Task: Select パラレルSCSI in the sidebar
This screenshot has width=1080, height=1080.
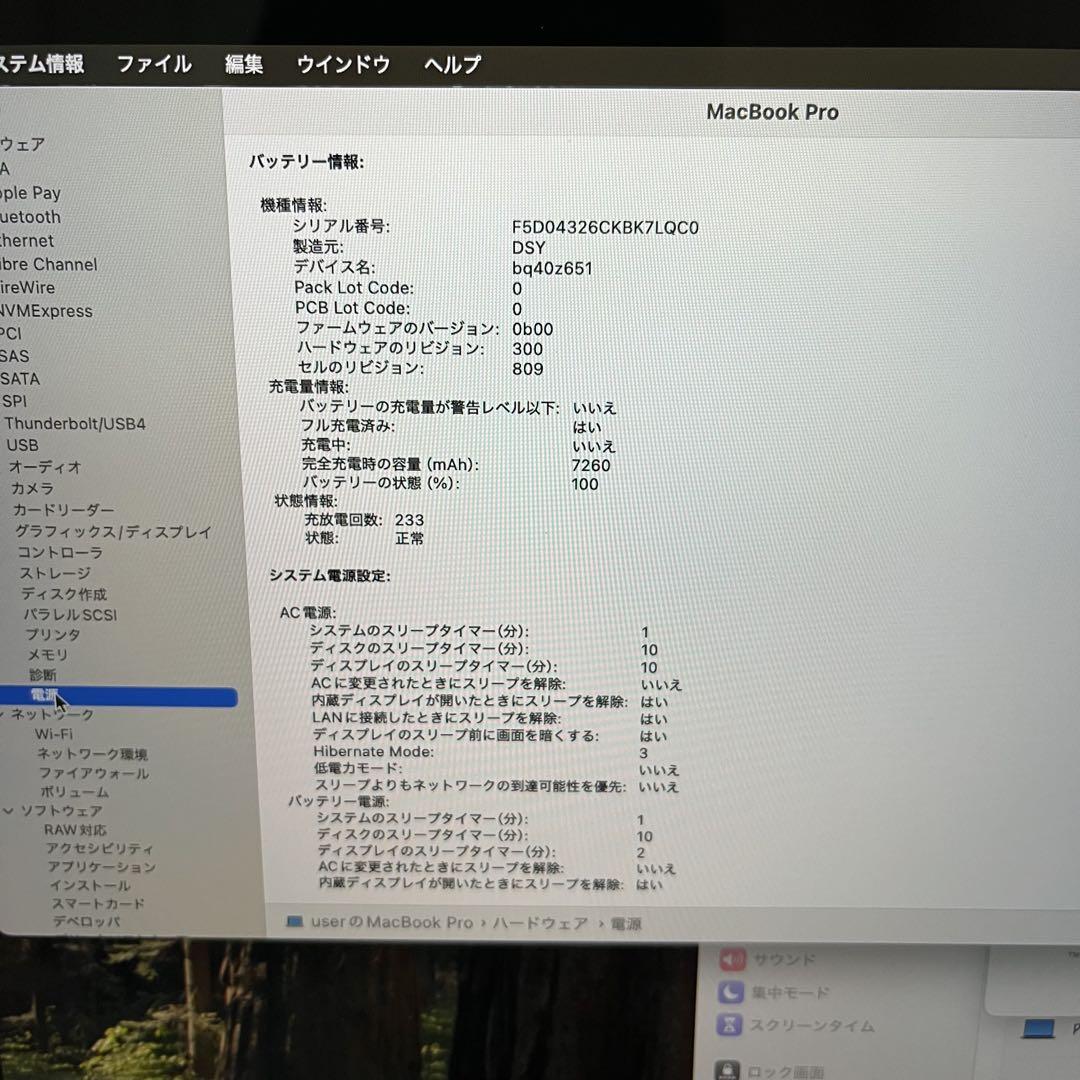Action: 70,614
